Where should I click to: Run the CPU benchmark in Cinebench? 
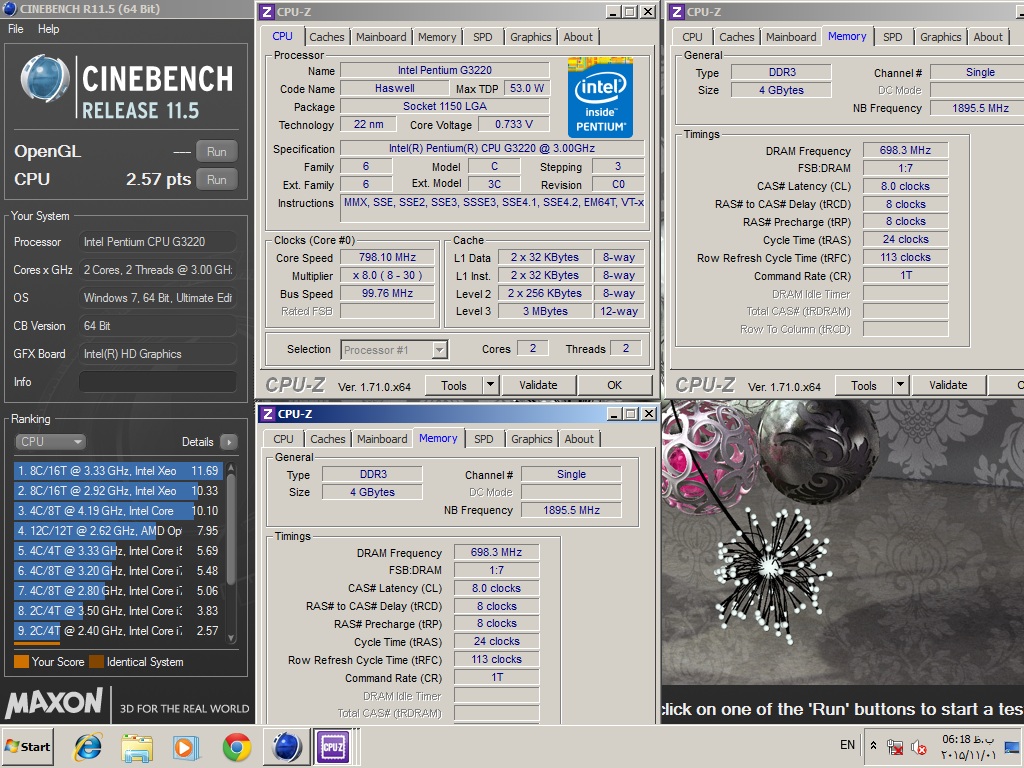[216, 180]
